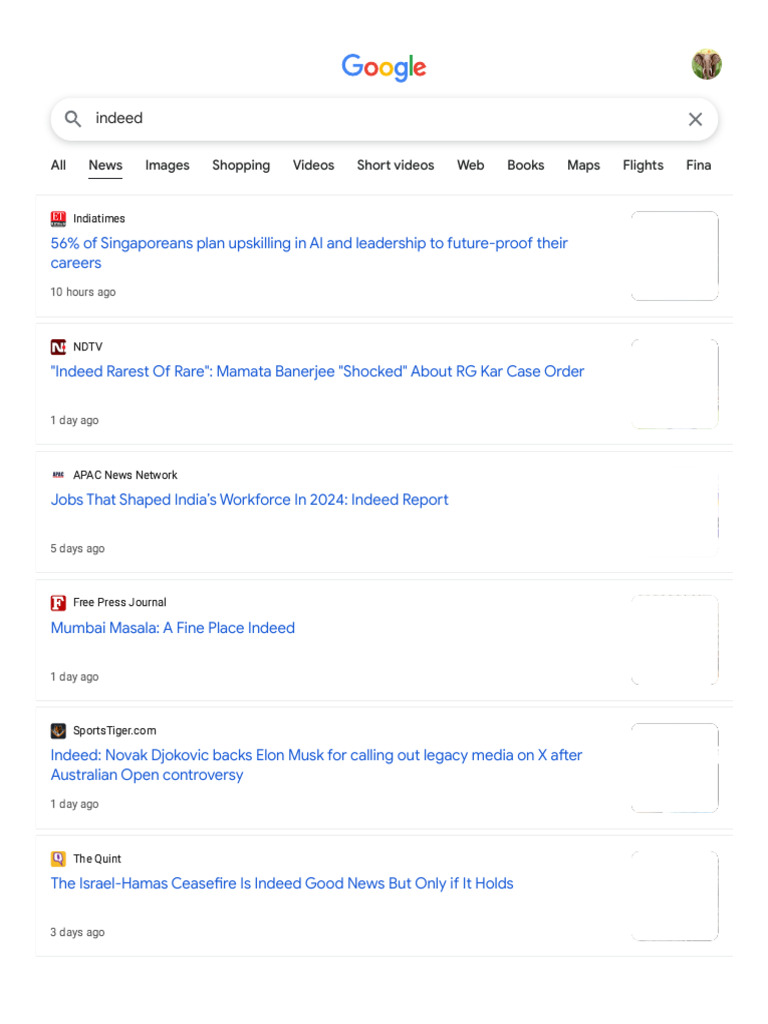Switch to the Videos tab

click(x=313, y=165)
